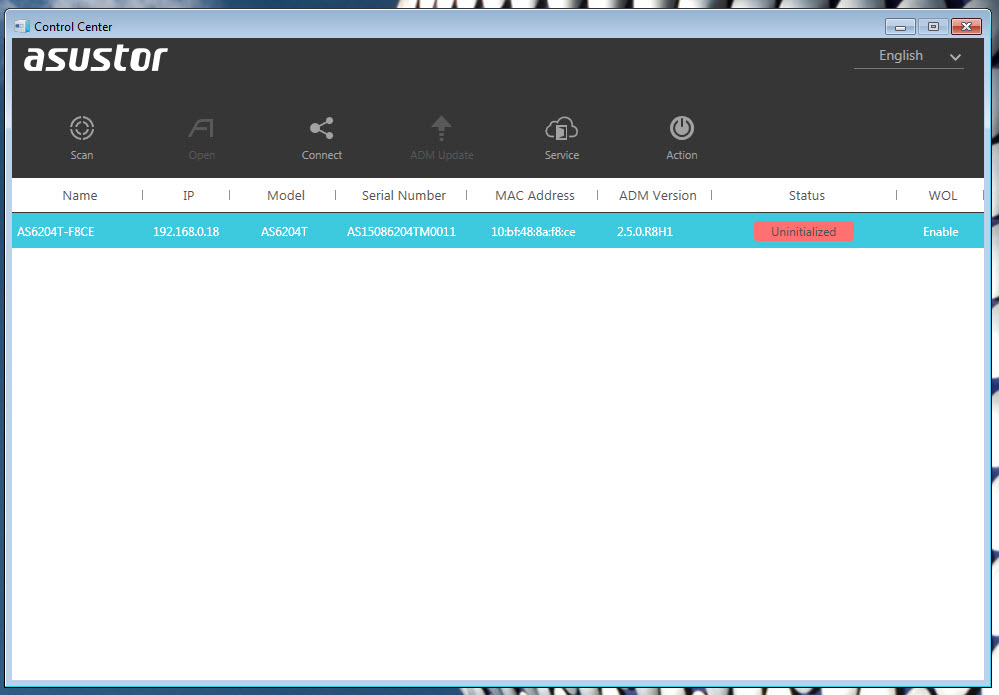Click the Control Center title bar icon
999x695 pixels.
click(x=22, y=26)
